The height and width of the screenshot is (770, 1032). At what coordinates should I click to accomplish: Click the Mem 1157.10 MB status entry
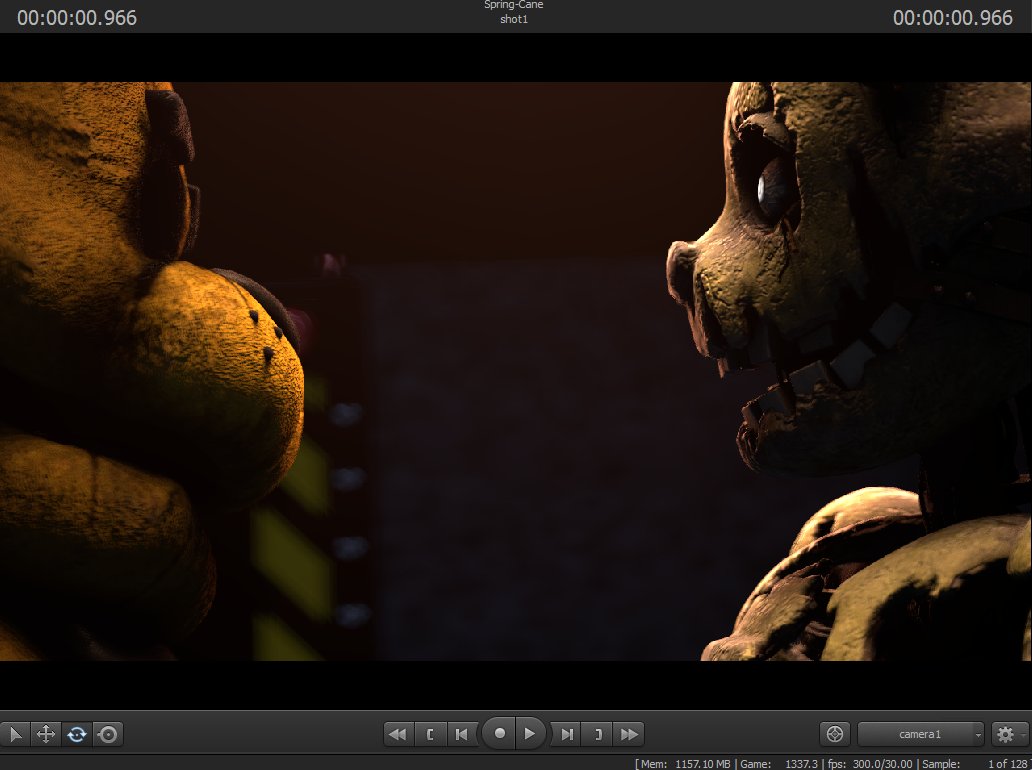point(684,763)
